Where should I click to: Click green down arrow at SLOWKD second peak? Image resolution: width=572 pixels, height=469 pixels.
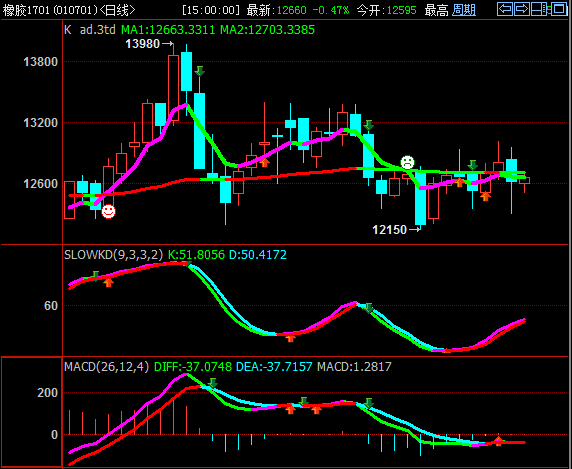(368, 308)
